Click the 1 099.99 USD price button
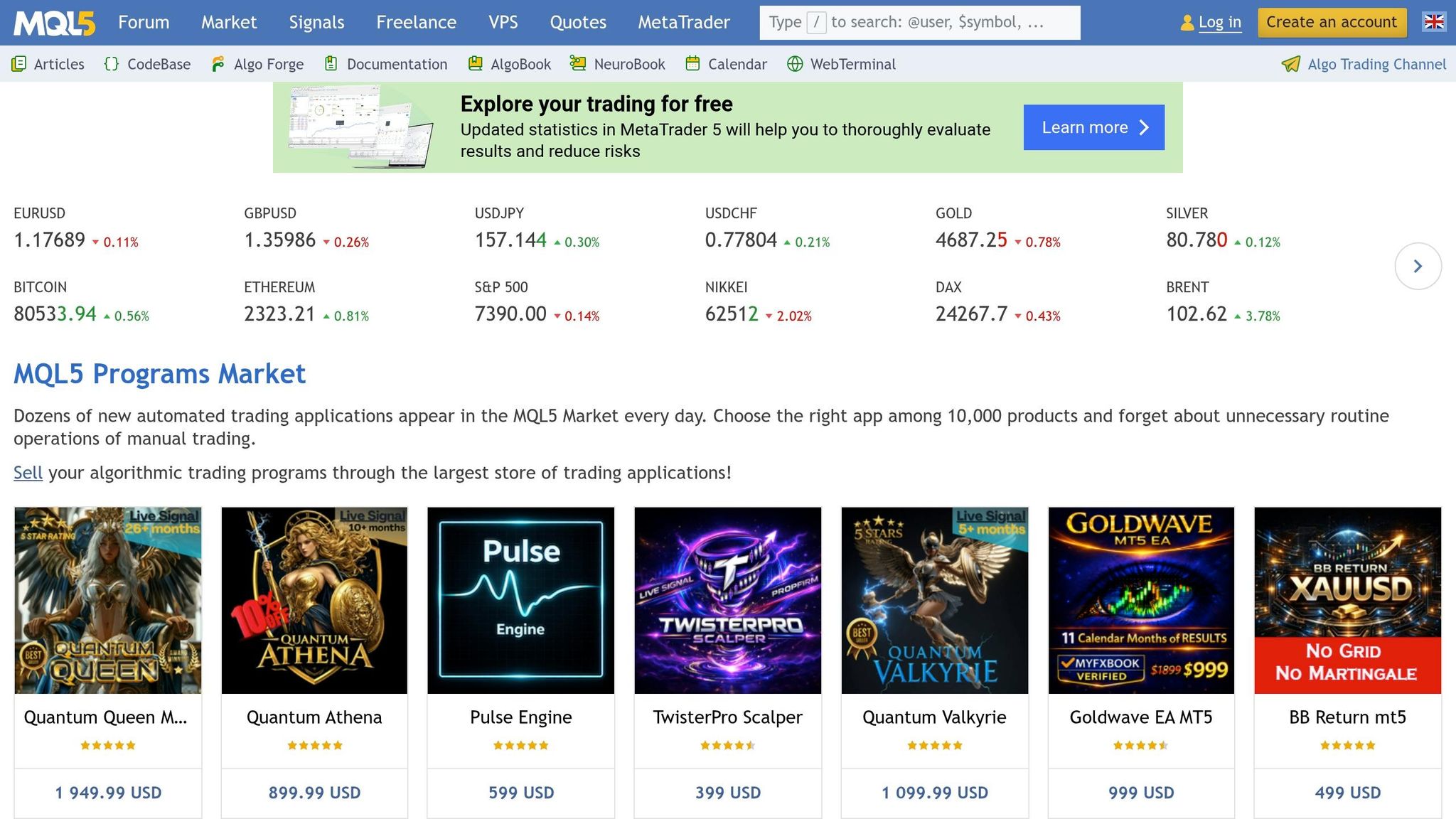 [935, 793]
